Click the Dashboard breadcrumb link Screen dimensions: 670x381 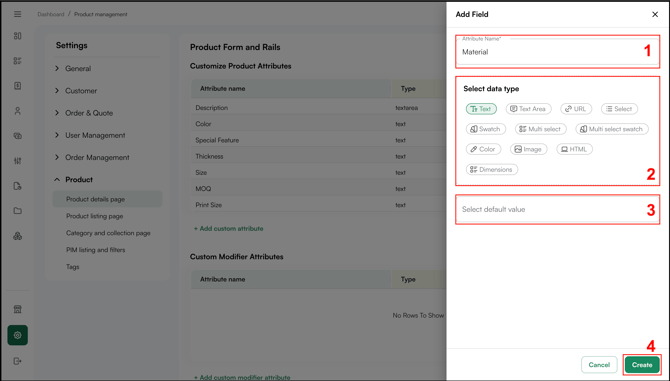pyautogui.click(x=50, y=14)
